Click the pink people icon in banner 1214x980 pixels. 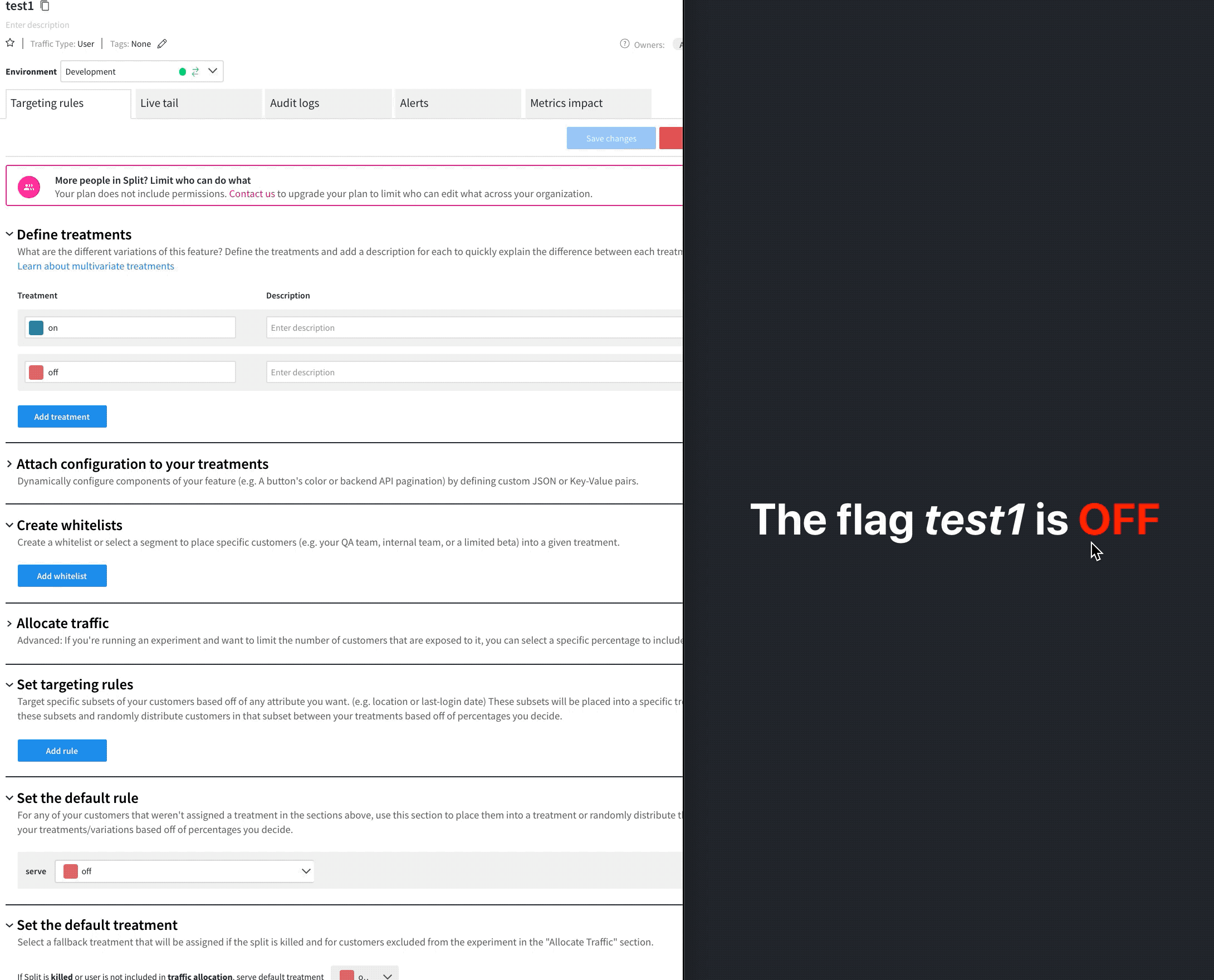coord(29,187)
